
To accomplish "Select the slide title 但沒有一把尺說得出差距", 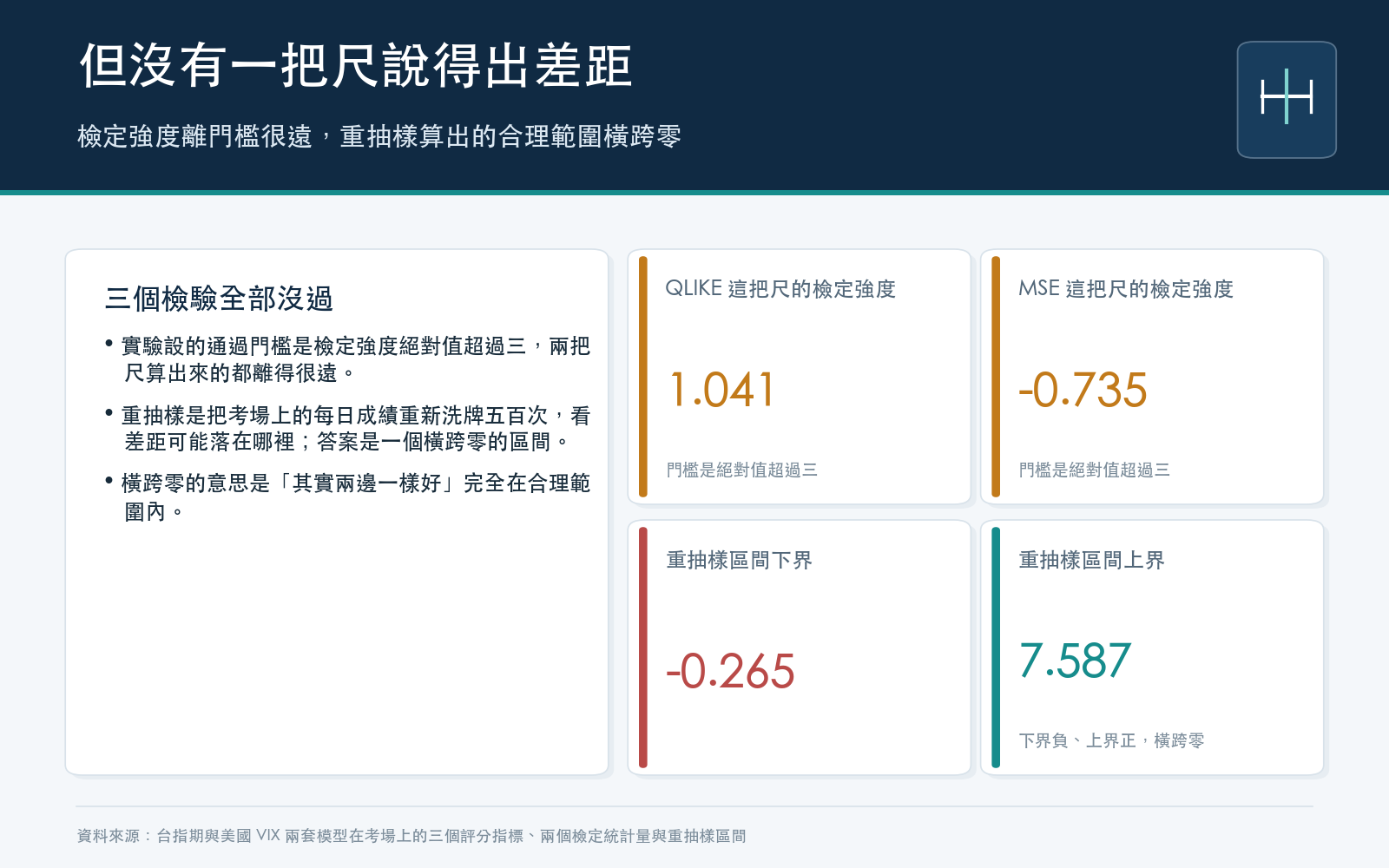I will point(356,66).
